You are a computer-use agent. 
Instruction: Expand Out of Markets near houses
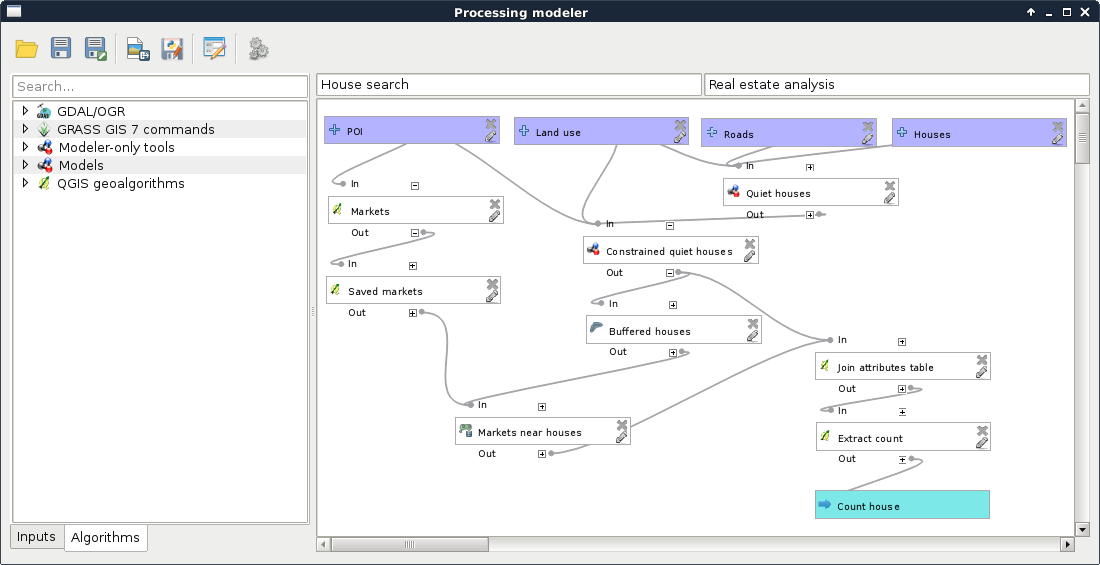coord(542,454)
